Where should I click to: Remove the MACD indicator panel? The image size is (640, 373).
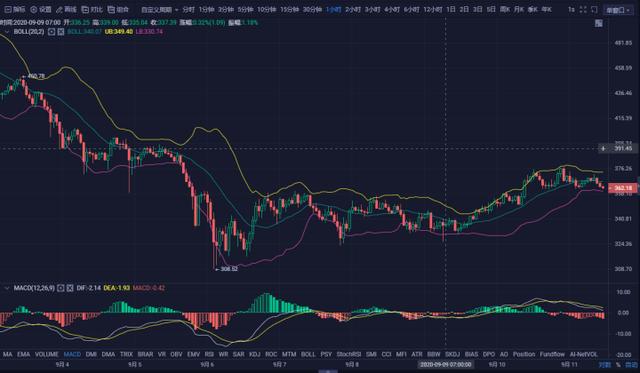pos(70,288)
